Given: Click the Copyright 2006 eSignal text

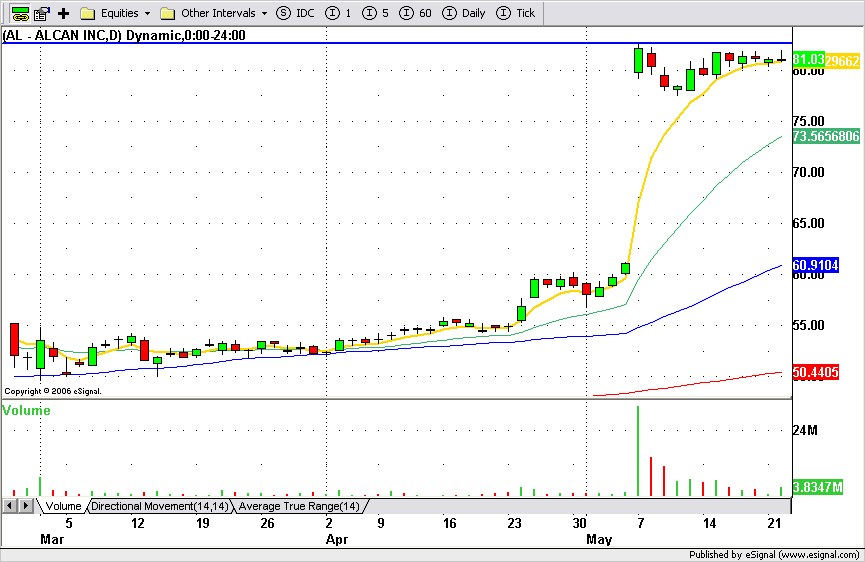Looking at the screenshot, I should tap(53, 391).
